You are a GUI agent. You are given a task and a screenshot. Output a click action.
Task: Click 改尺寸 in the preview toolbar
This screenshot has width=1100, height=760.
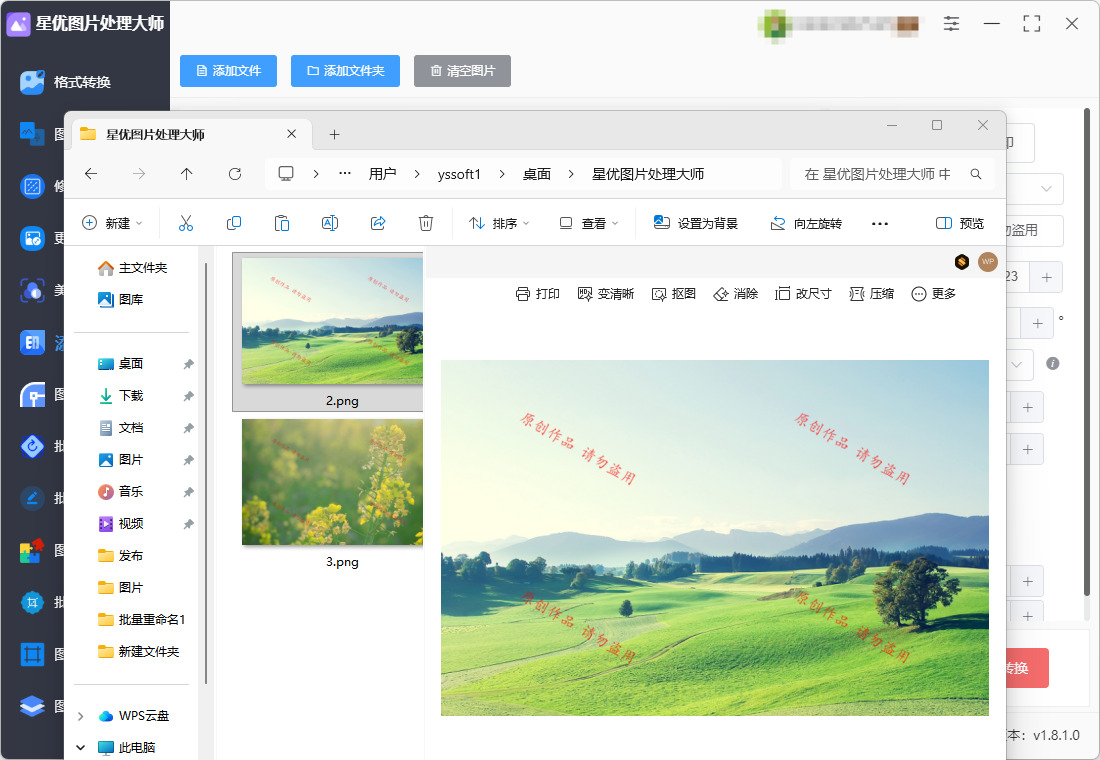tap(803, 293)
